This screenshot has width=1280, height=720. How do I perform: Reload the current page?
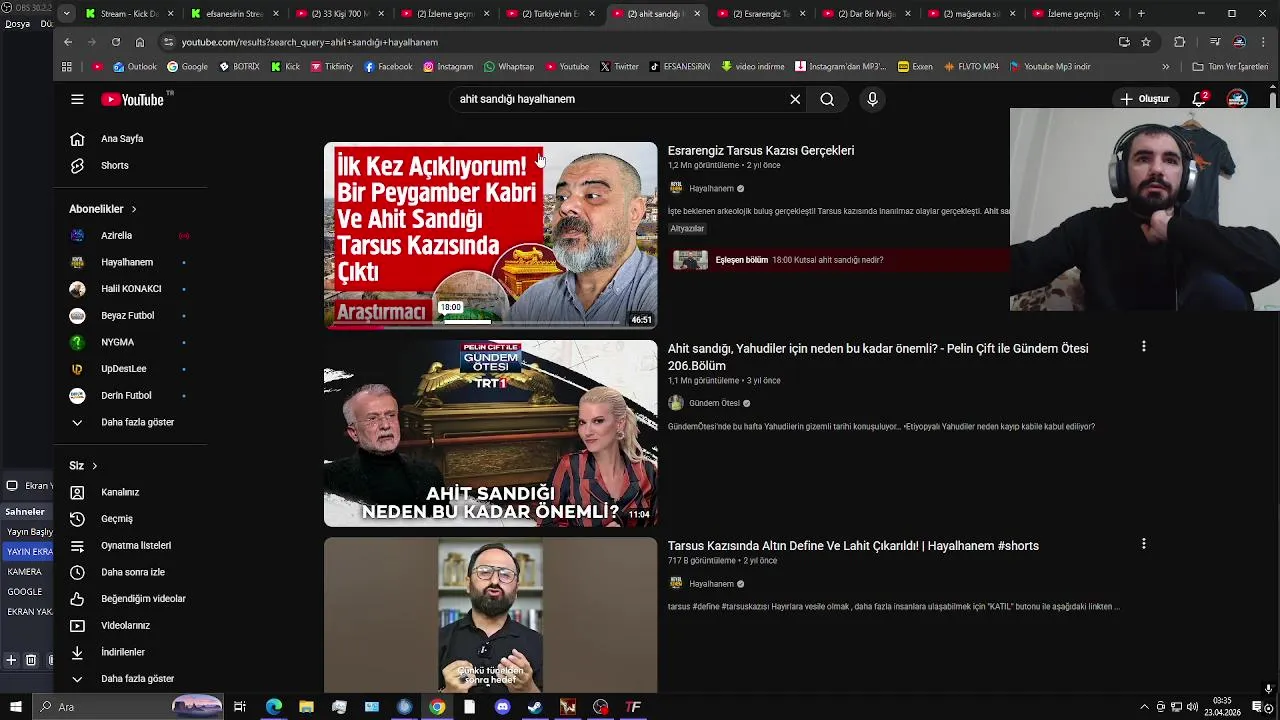click(x=116, y=42)
